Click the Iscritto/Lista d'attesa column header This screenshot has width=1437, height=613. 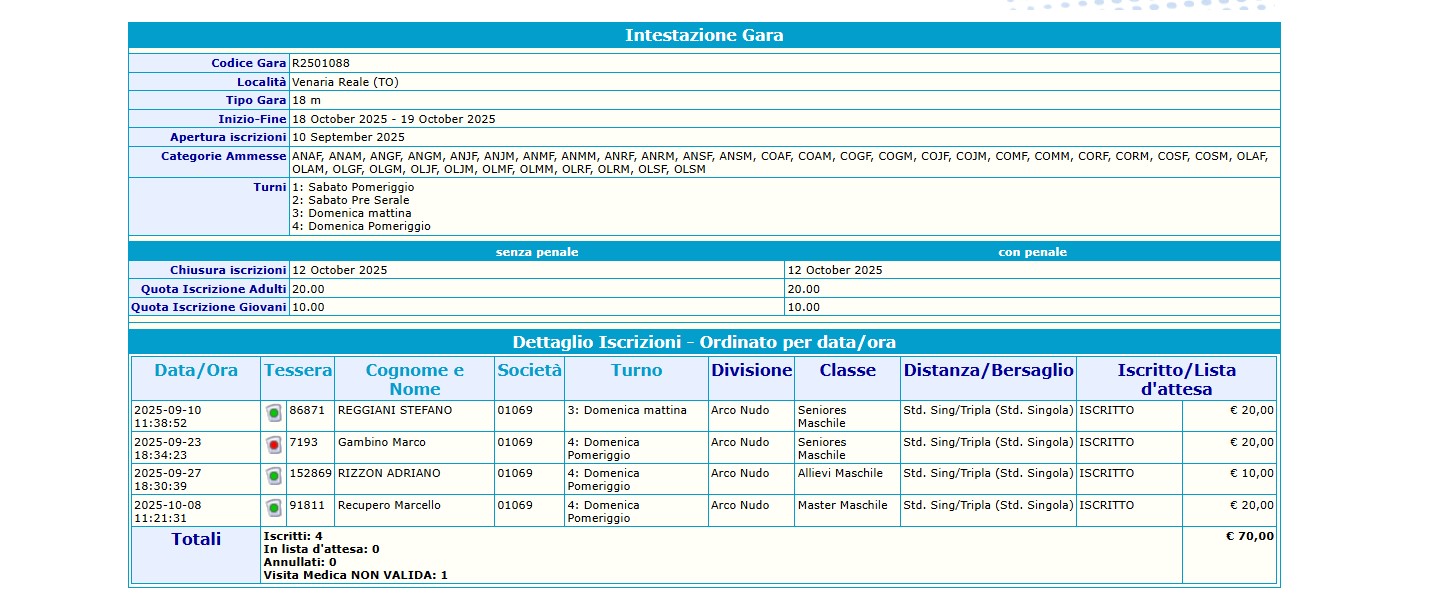pos(1177,379)
